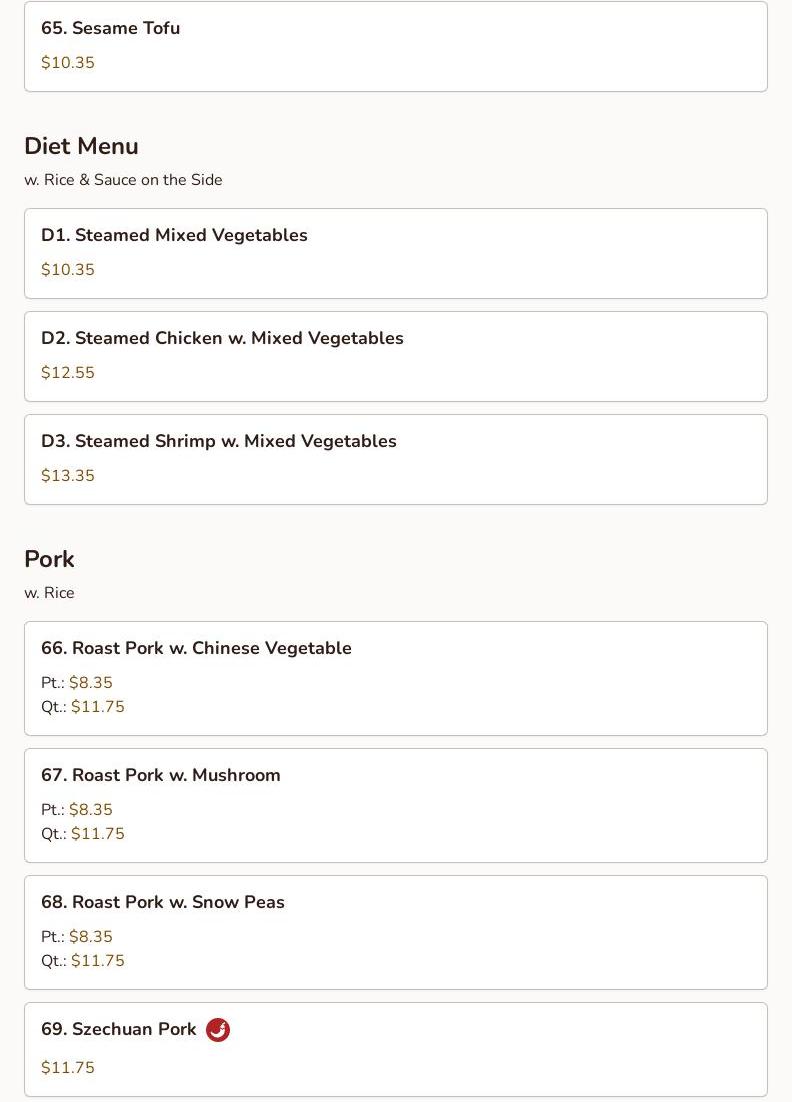Open D3. Steamed Shrimp w. Mixed Vegetables
Screen dimensions: 792x1102
pos(396,460)
